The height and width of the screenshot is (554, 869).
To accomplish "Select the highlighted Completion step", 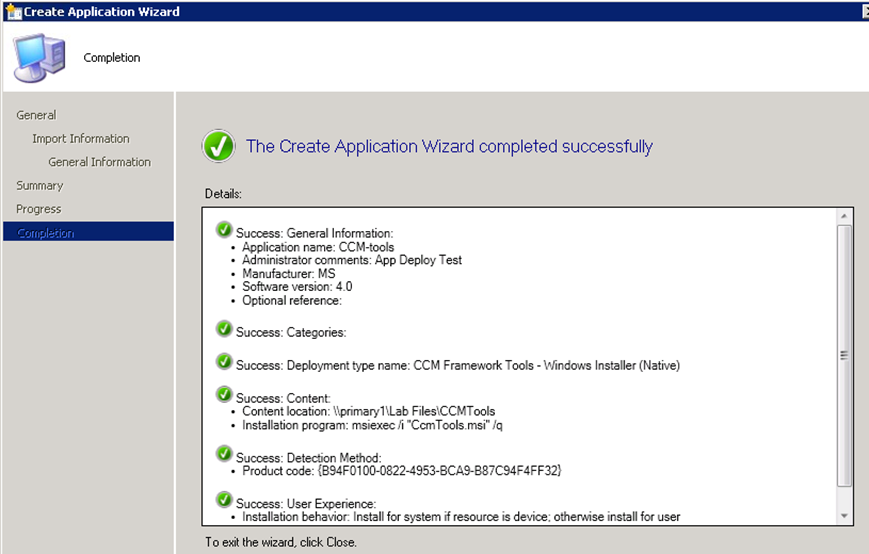I will click(89, 232).
